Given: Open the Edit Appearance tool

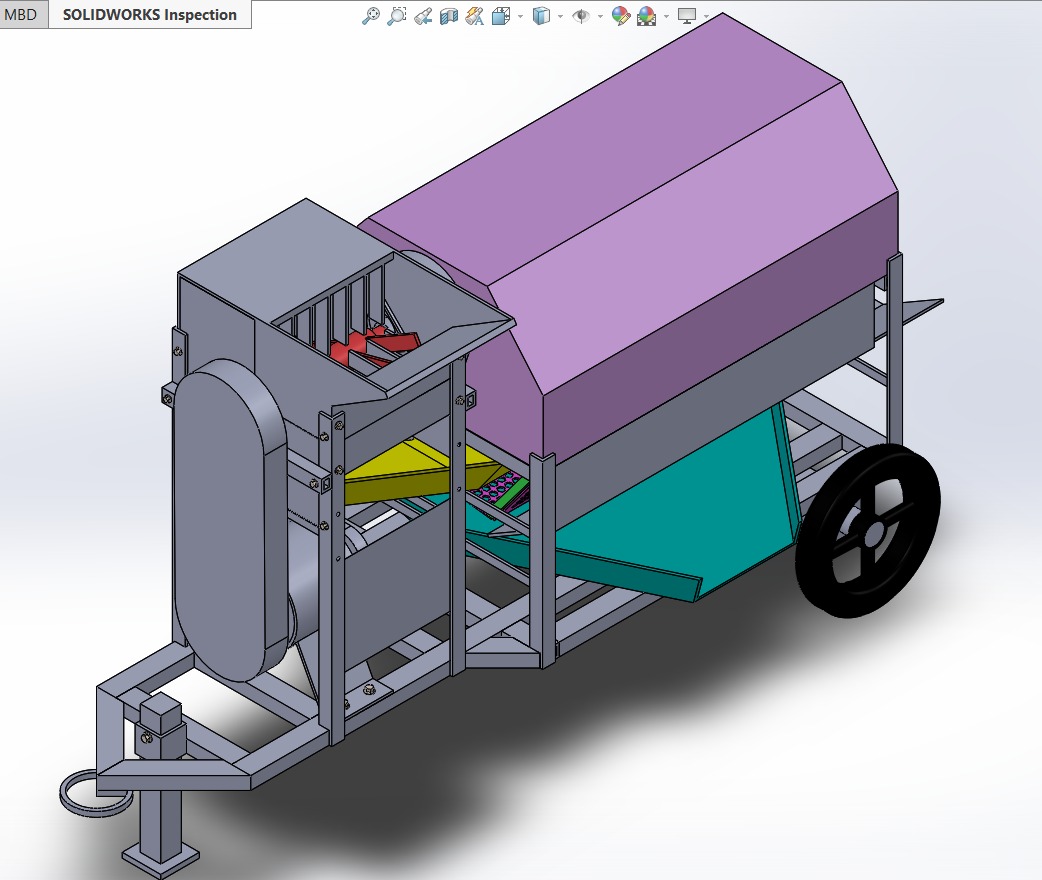Looking at the screenshot, I should tap(619, 16).
